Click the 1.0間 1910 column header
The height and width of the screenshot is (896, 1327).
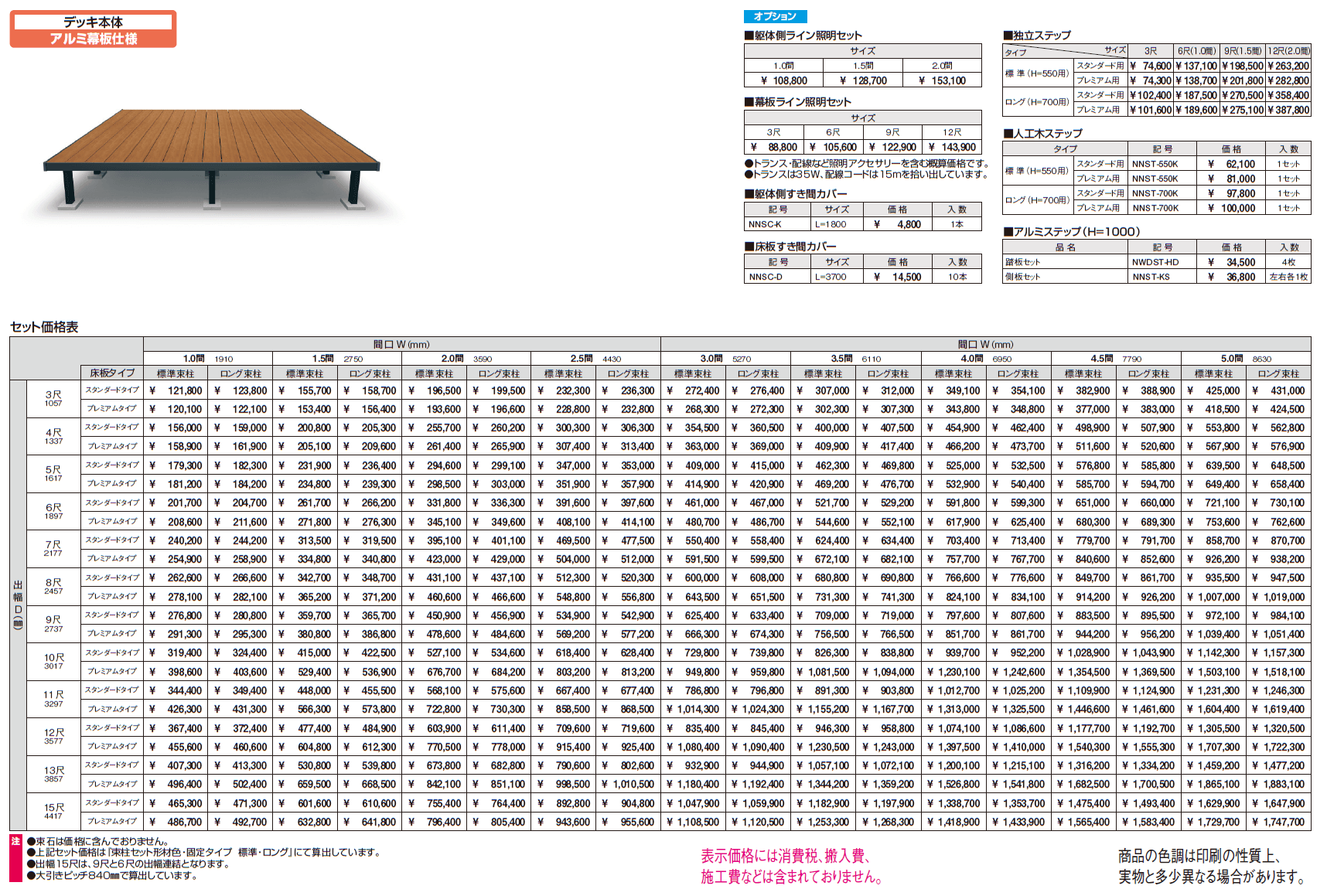tap(207, 359)
